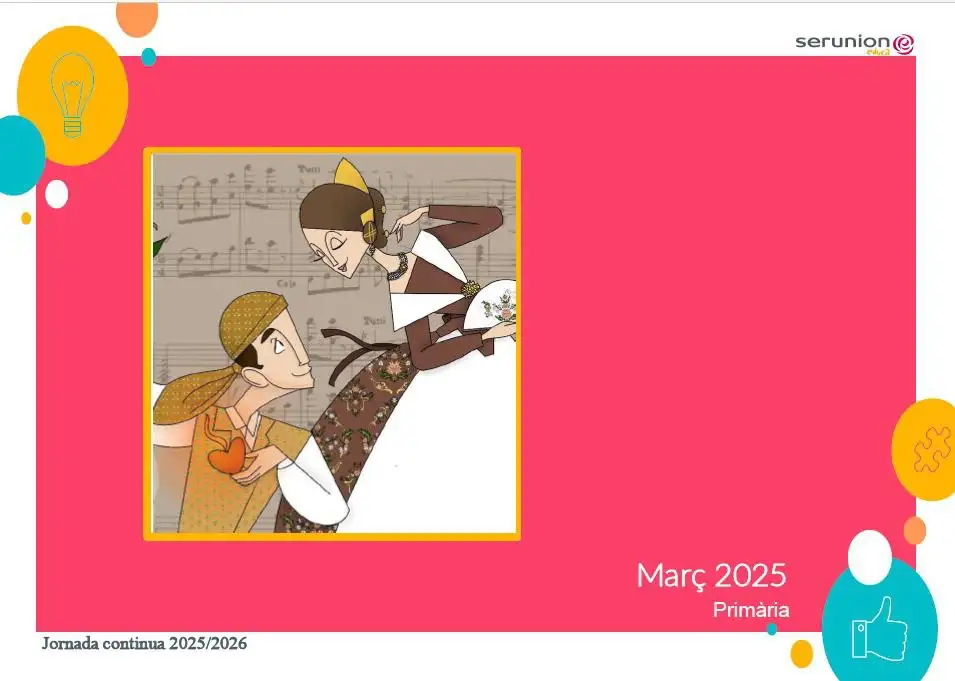Click the orange half-circle at top edge
955x681 pixels.
[137, 16]
